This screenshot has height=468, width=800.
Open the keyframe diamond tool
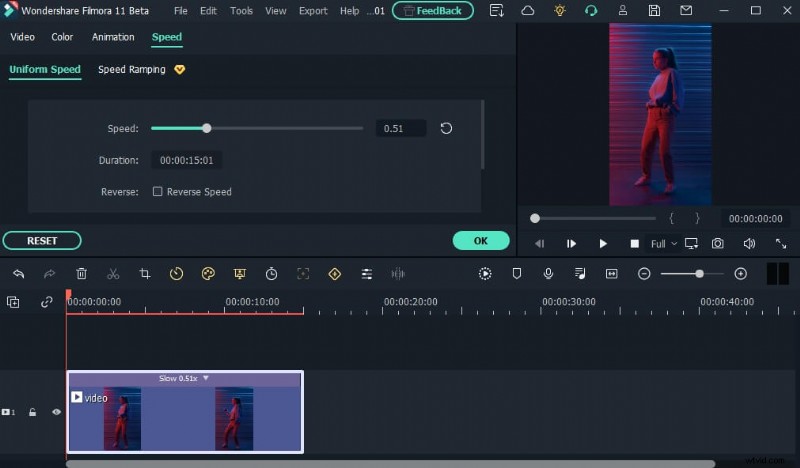coord(334,274)
